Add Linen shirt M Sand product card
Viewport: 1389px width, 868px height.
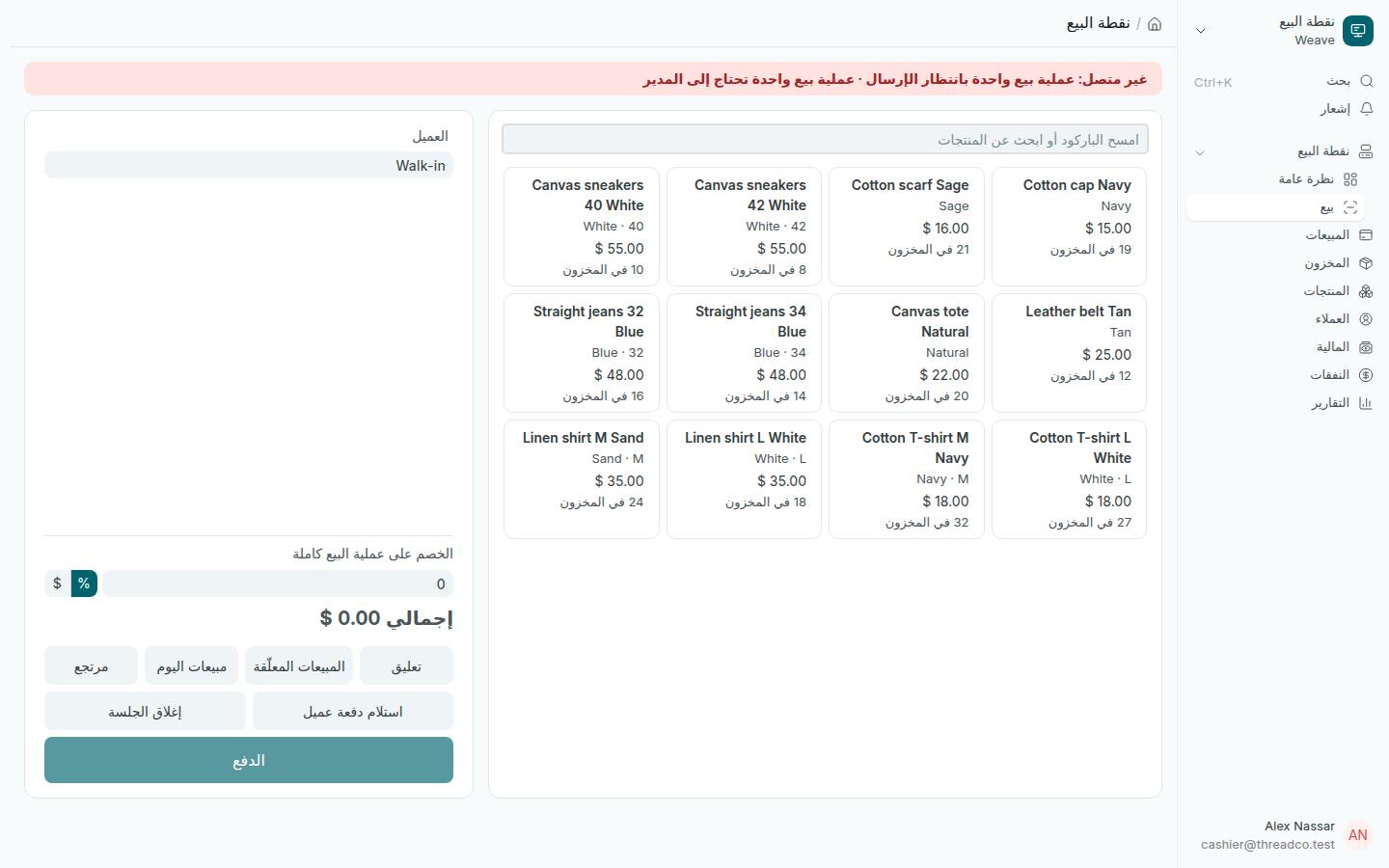click(582, 479)
